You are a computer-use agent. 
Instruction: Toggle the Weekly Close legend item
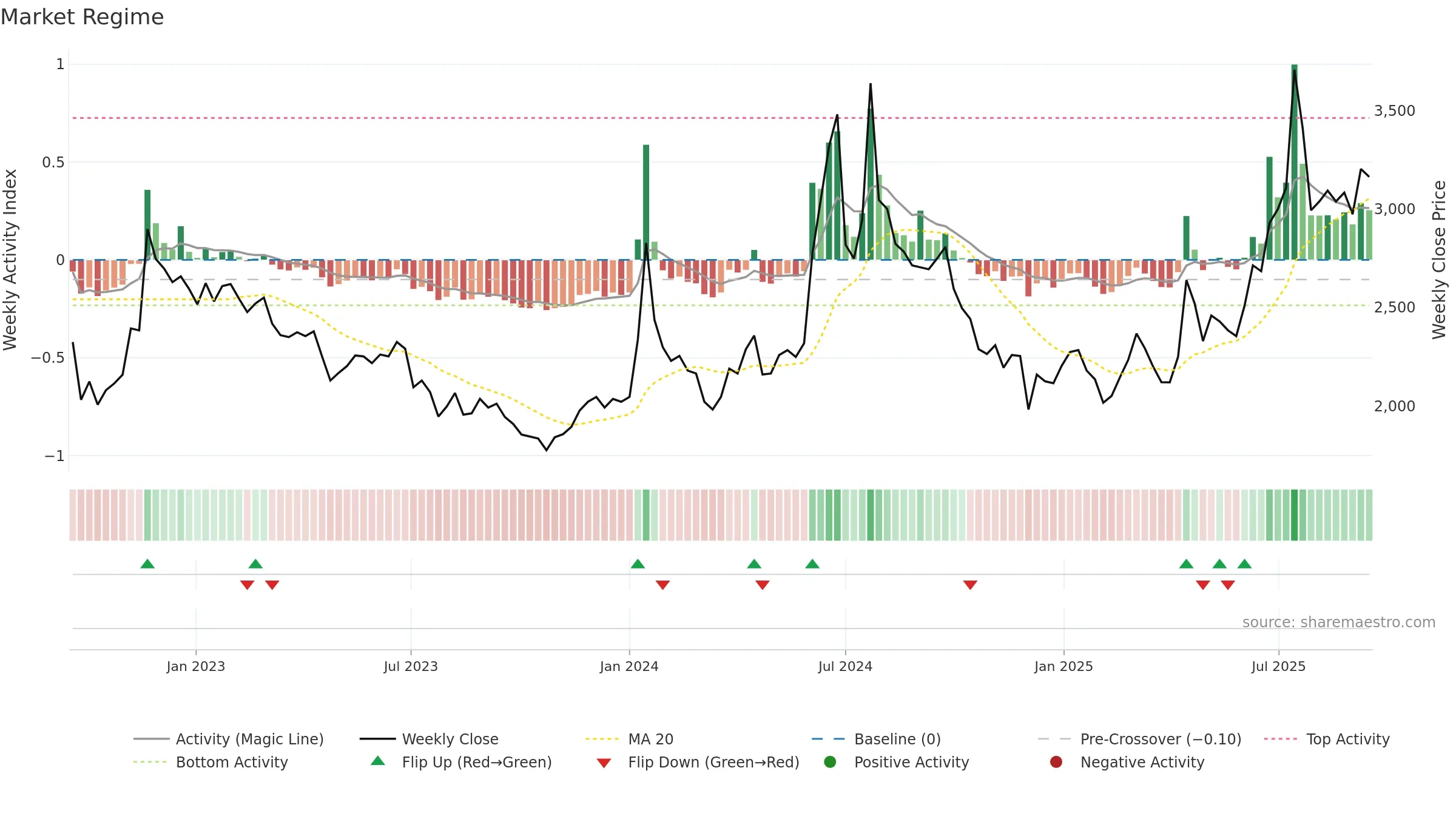click(x=429, y=739)
